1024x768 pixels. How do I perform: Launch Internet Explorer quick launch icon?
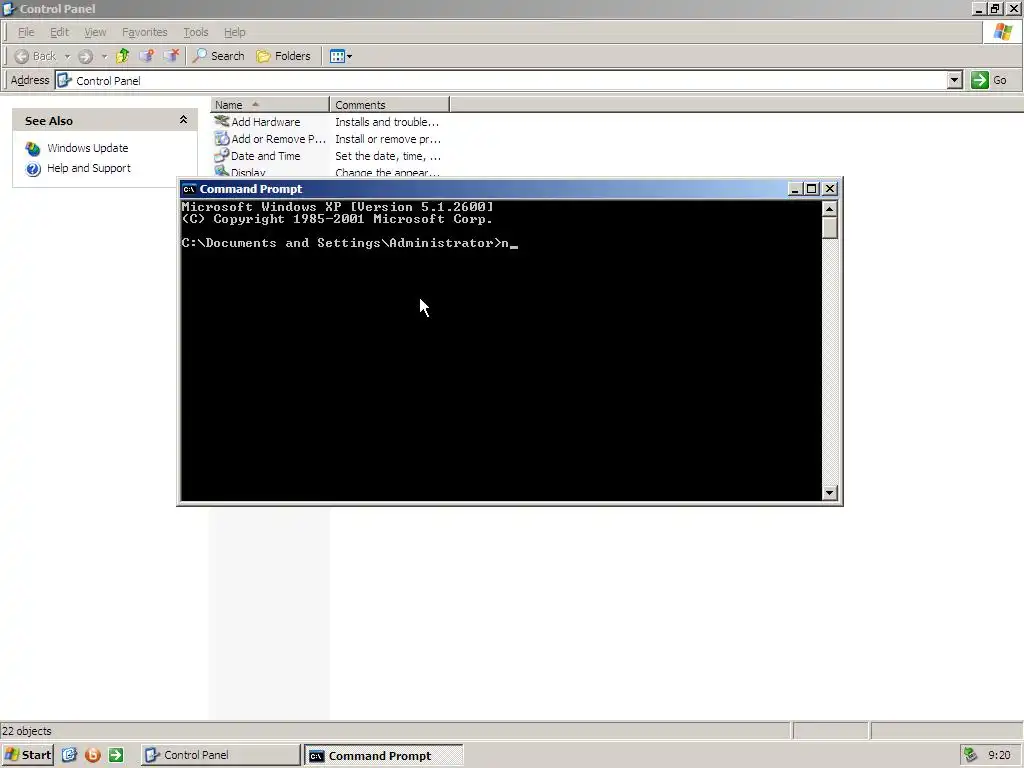69,755
